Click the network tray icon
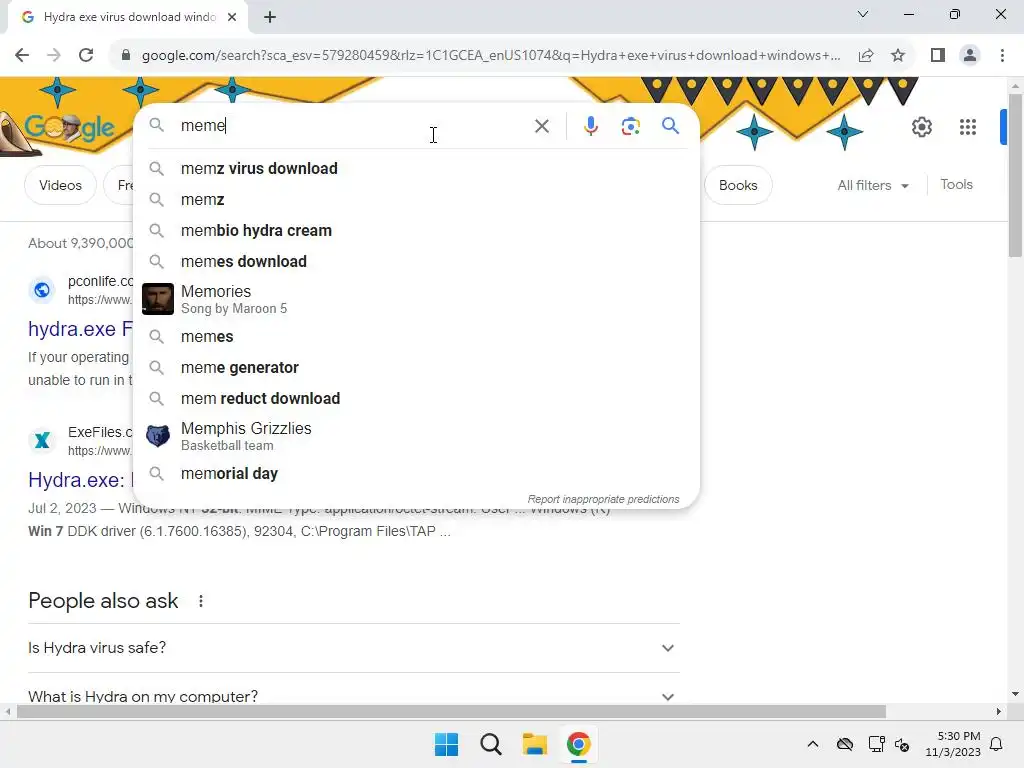Screen dimensions: 1024x768 [876, 744]
